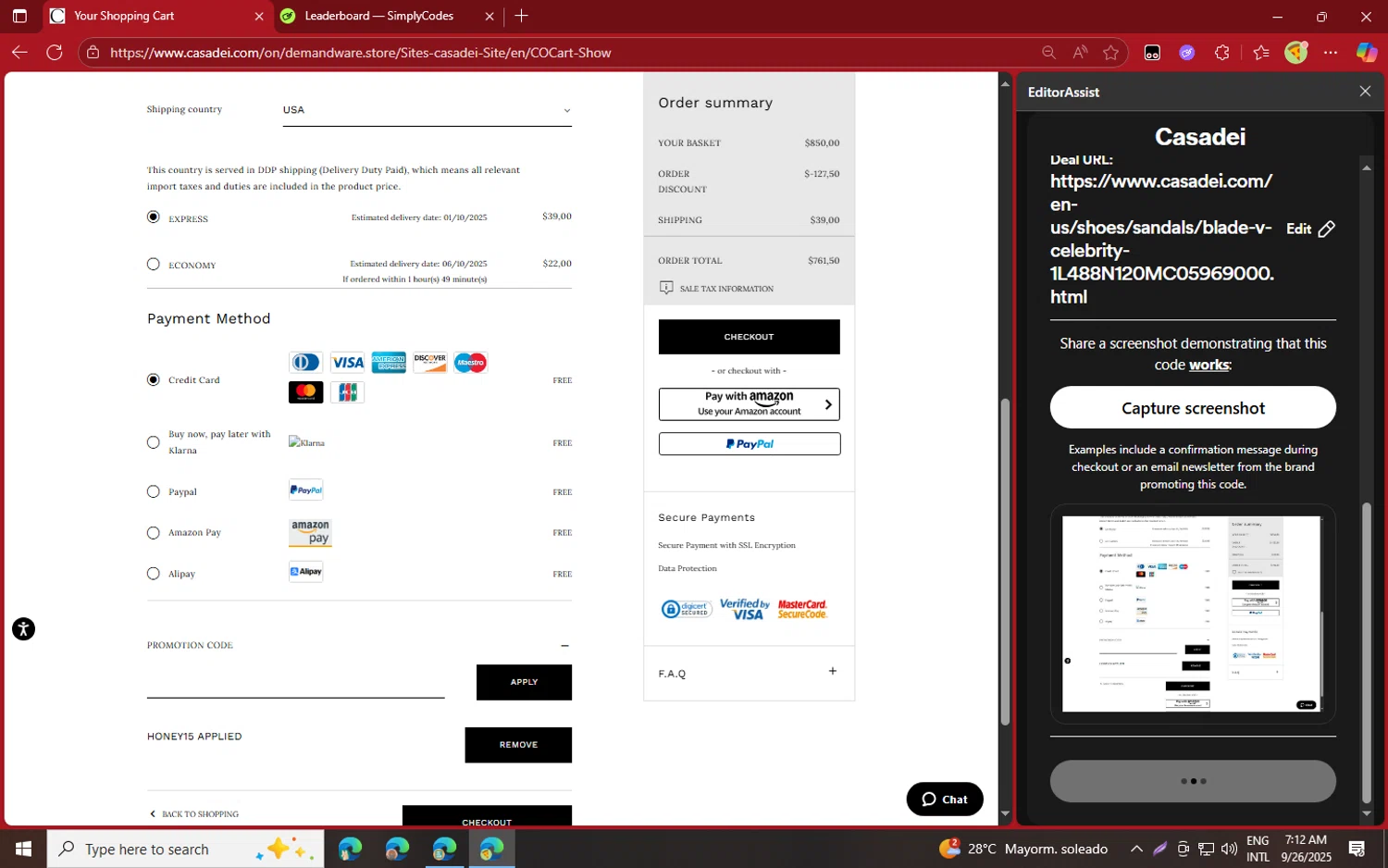Click Checkout in order summary
The height and width of the screenshot is (868, 1388).
(x=749, y=337)
